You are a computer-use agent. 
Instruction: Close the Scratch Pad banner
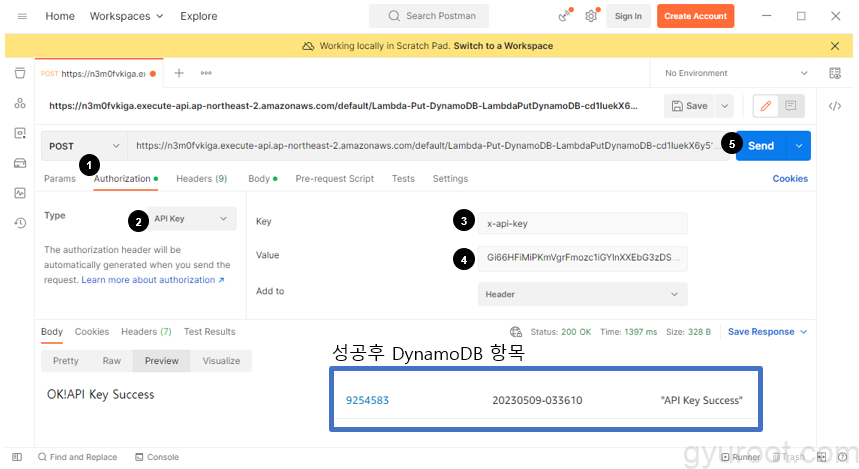tap(835, 46)
